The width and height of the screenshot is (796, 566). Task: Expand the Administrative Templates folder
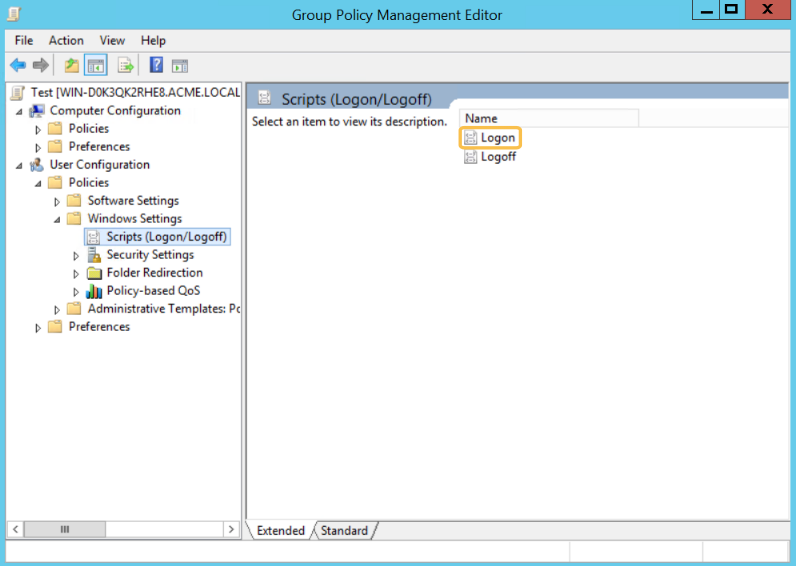(57, 309)
